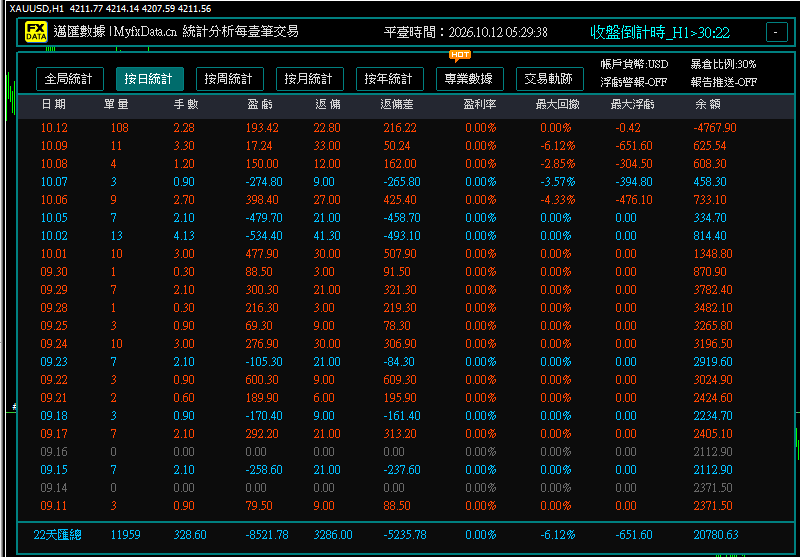Click the 帳戶貨幣:USD label
The image size is (800, 557).
pyautogui.click(x=634, y=64)
